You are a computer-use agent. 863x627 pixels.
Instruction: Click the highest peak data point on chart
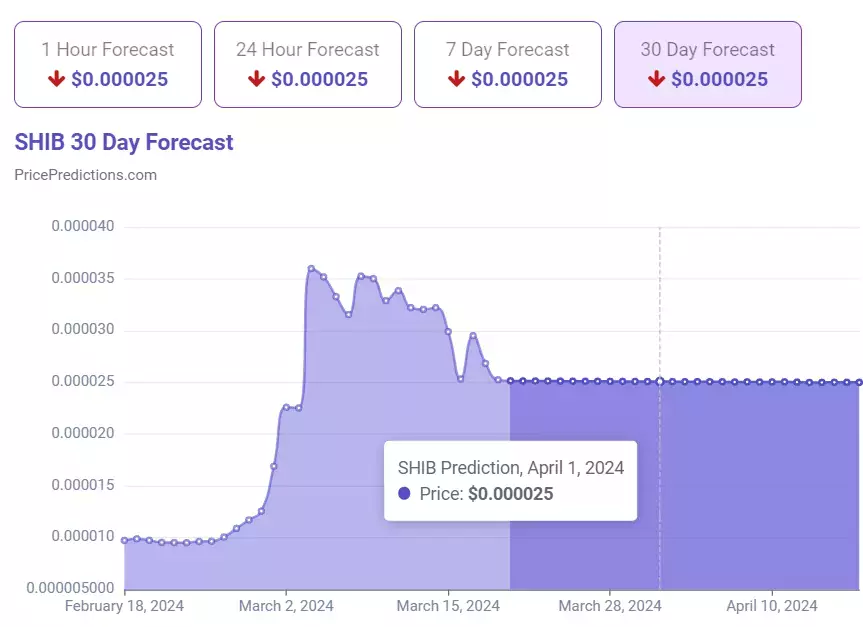[x=312, y=269]
